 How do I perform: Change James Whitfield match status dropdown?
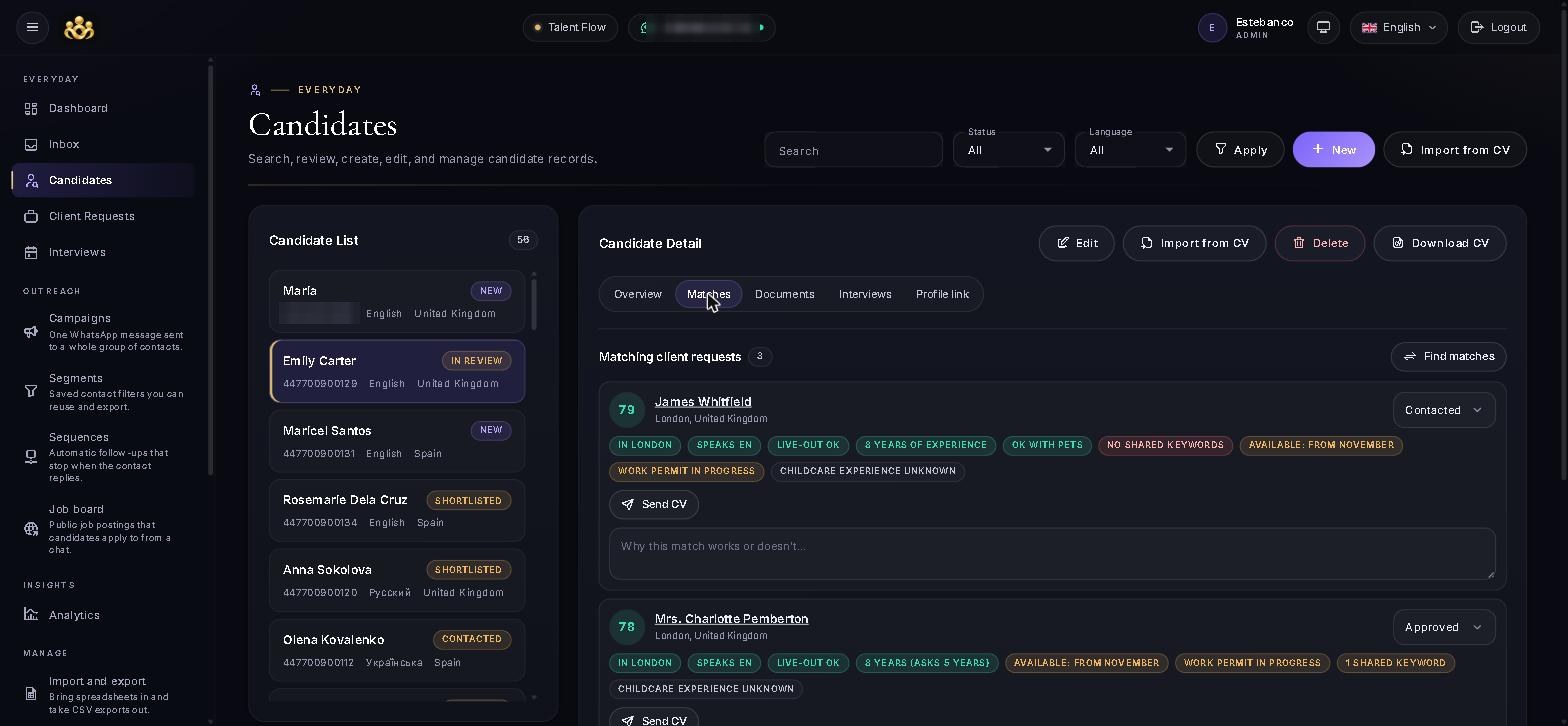pyautogui.click(x=1443, y=410)
